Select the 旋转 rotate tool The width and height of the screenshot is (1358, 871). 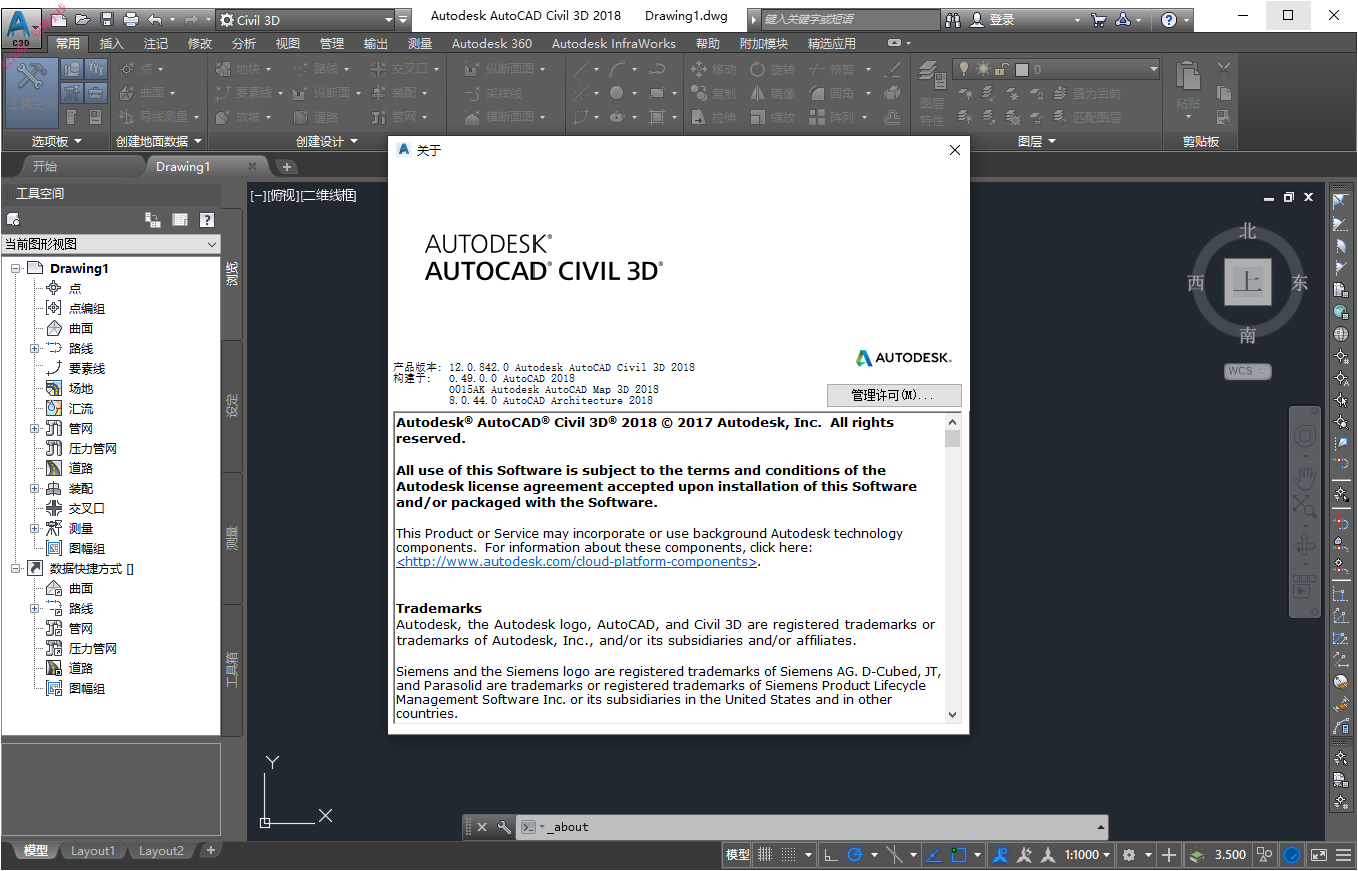pos(773,69)
